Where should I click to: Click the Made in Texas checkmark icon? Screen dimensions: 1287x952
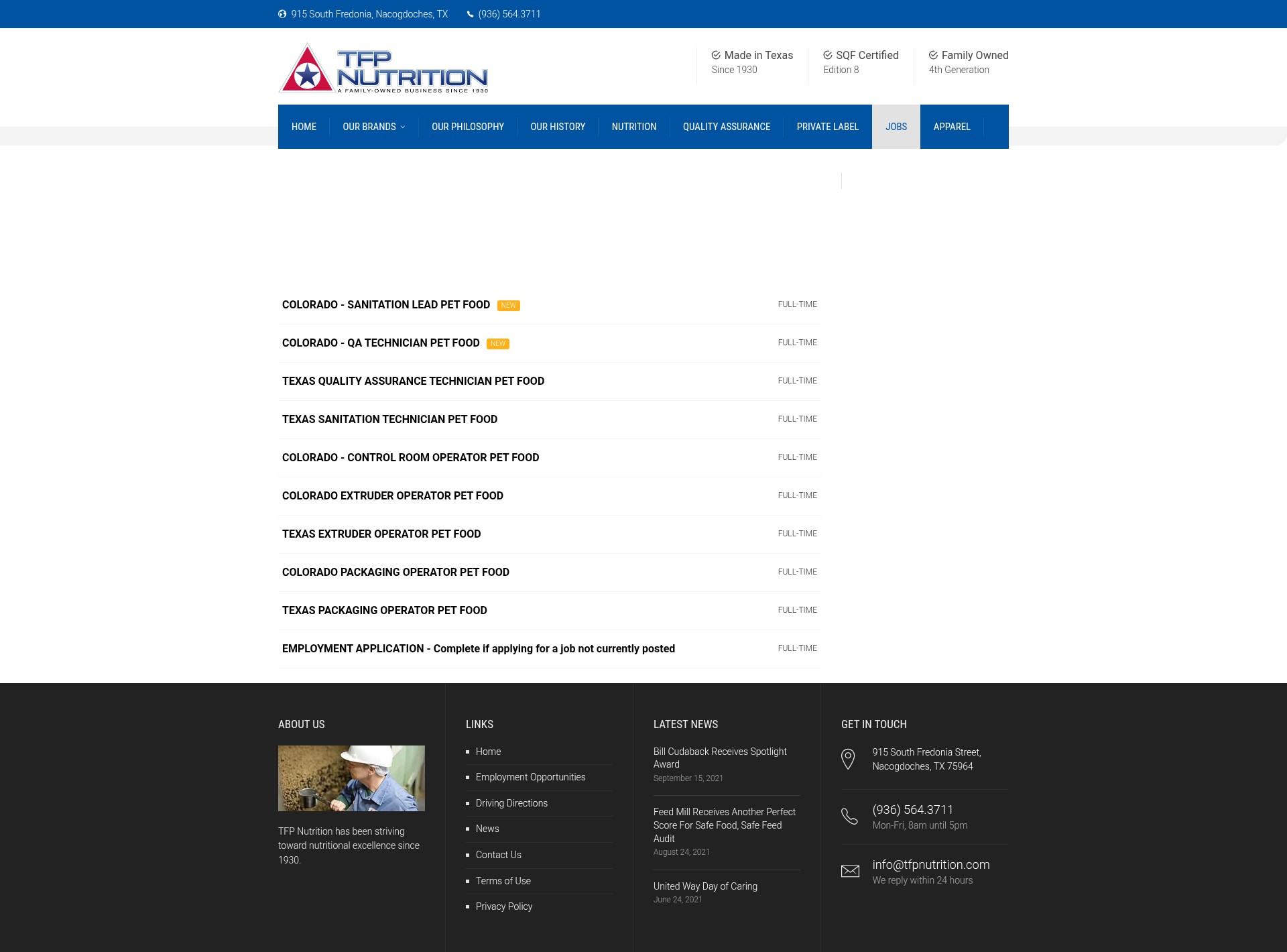pyautogui.click(x=716, y=55)
